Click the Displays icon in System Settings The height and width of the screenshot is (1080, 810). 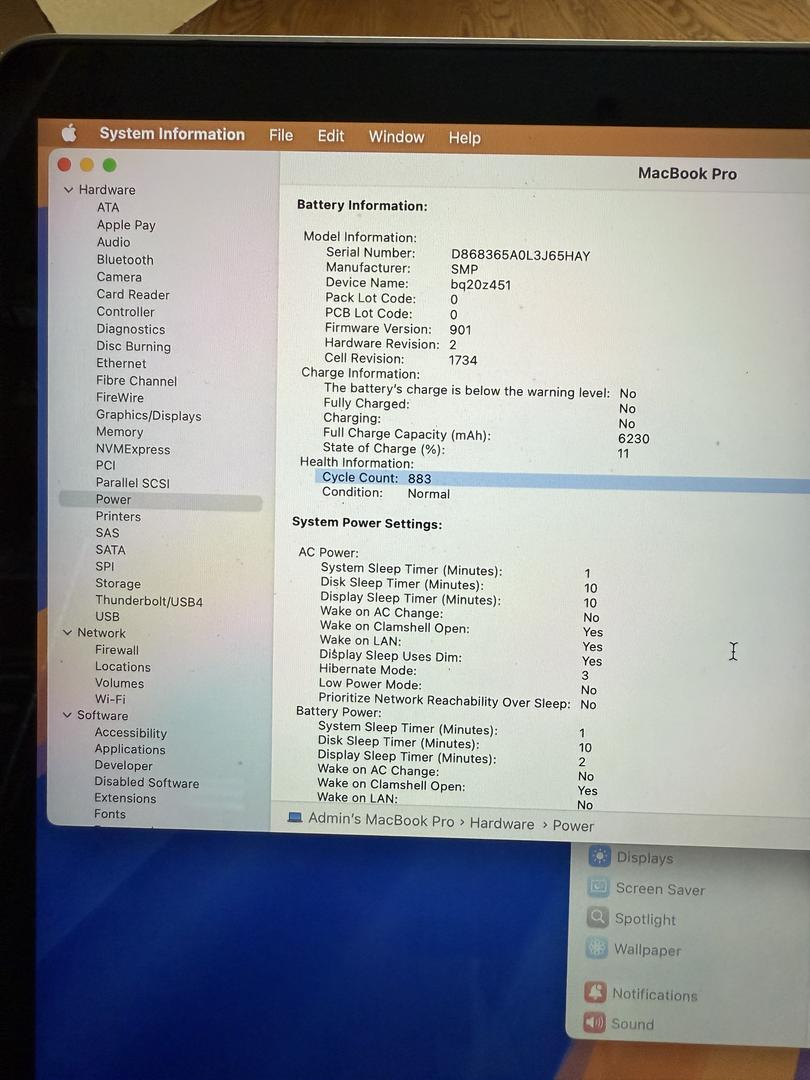click(600, 856)
